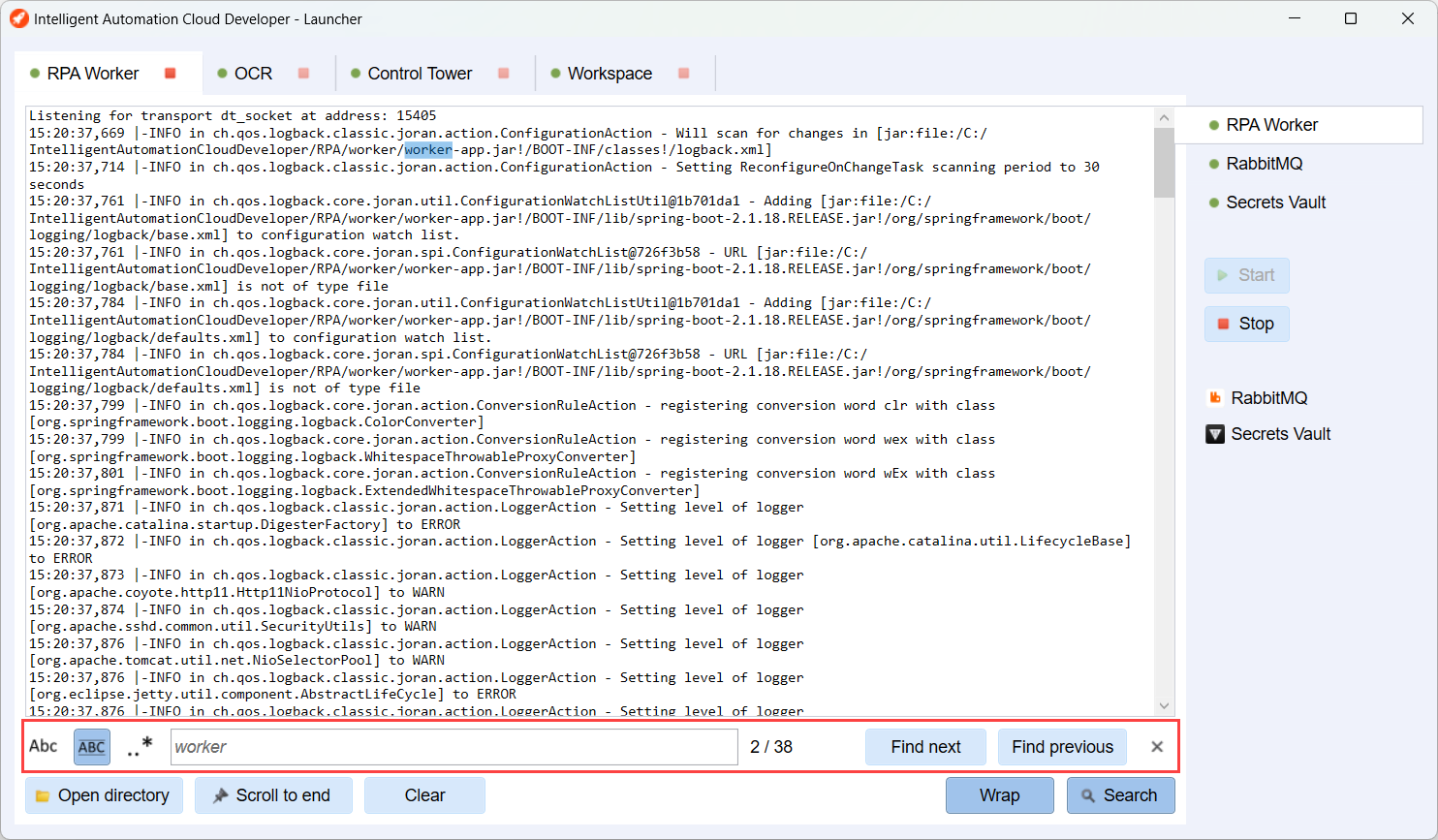Click Find previous

(1062, 747)
